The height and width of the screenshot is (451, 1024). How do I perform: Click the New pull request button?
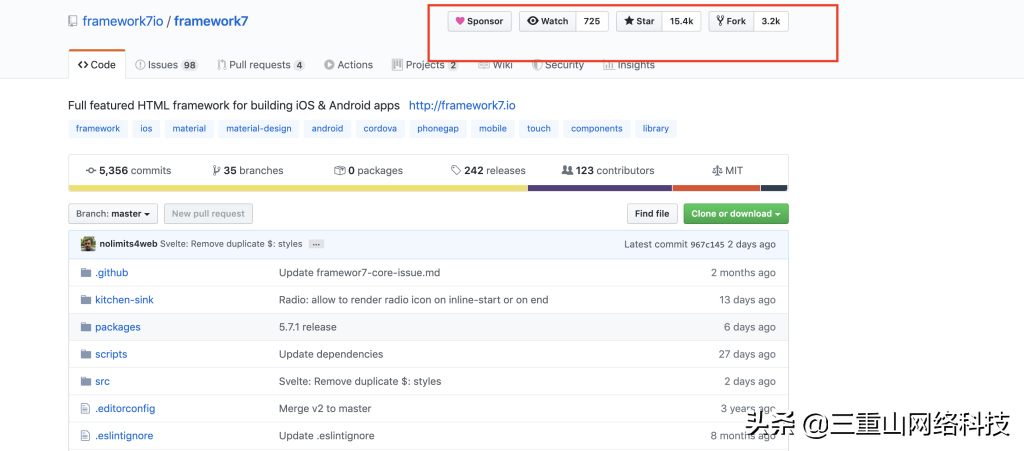[208, 213]
